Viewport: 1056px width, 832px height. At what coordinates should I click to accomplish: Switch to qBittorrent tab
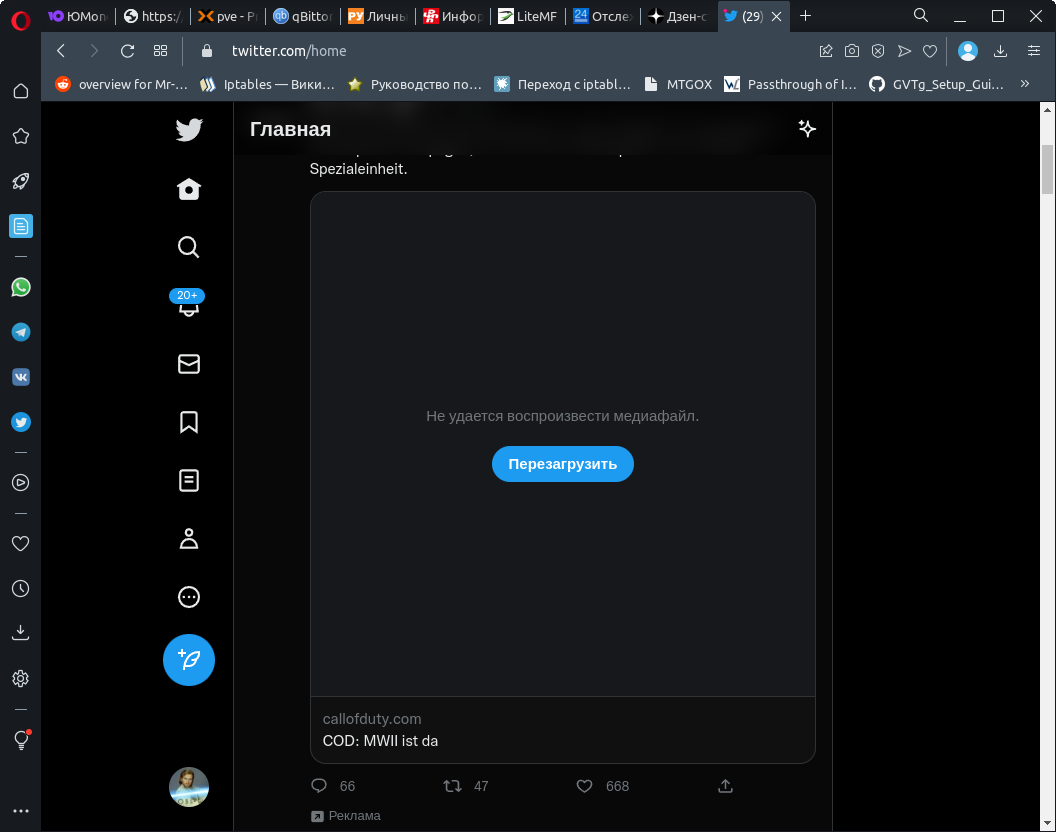[x=303, y=16]
